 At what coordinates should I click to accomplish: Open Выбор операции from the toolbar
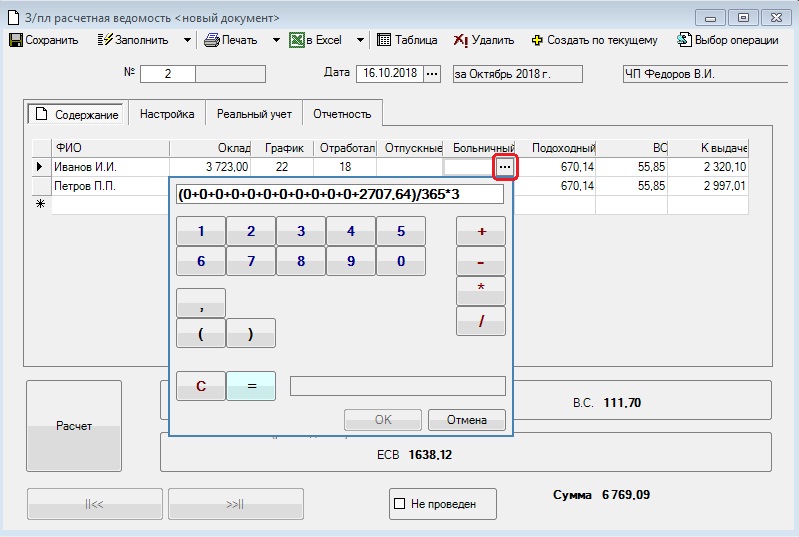pyautogui.click(x=685, y=40)
